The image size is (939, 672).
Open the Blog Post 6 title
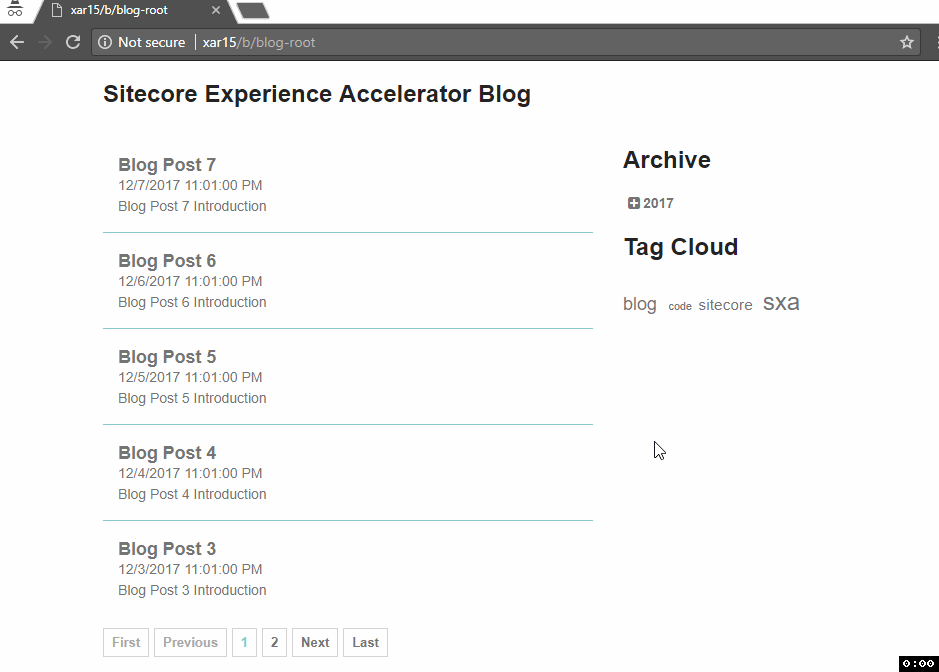166,261
